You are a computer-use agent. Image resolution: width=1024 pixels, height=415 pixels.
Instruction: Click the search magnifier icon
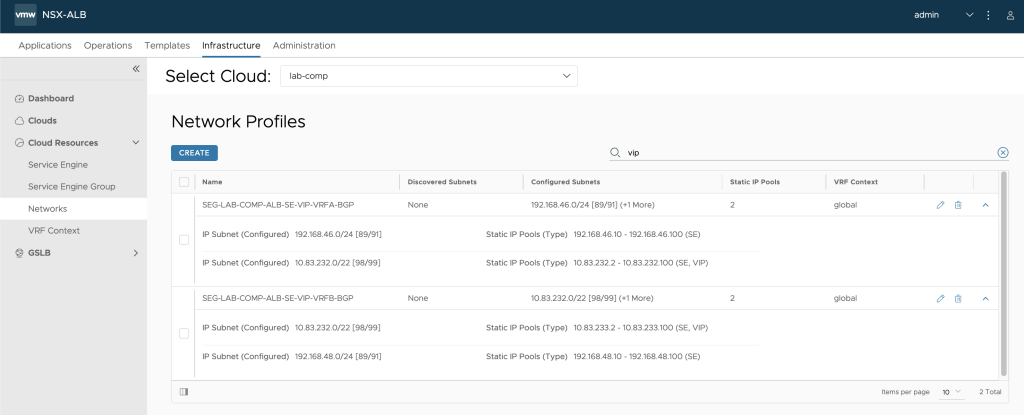click(615, 152)
